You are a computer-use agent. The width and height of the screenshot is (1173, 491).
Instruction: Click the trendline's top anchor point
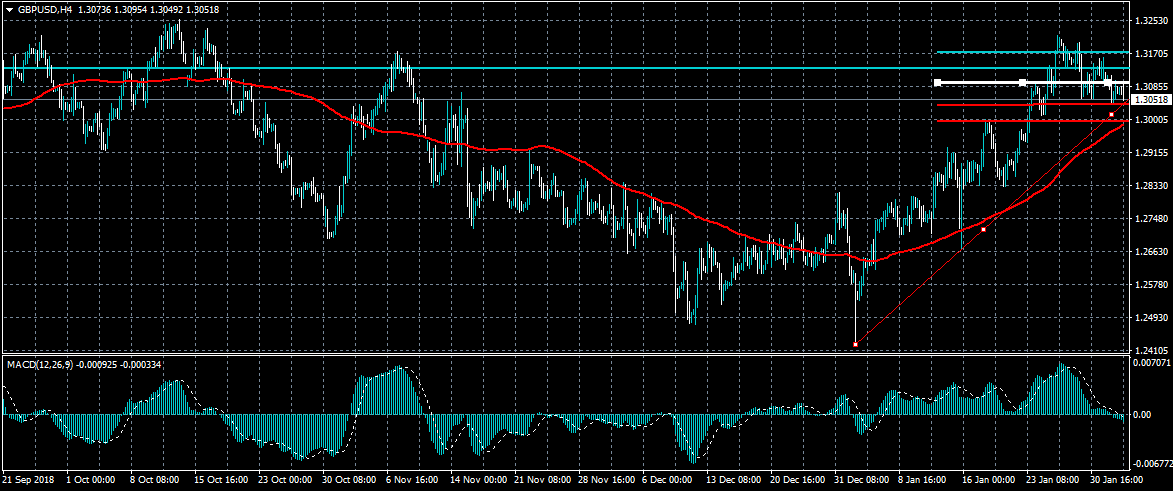[1112, 114]
